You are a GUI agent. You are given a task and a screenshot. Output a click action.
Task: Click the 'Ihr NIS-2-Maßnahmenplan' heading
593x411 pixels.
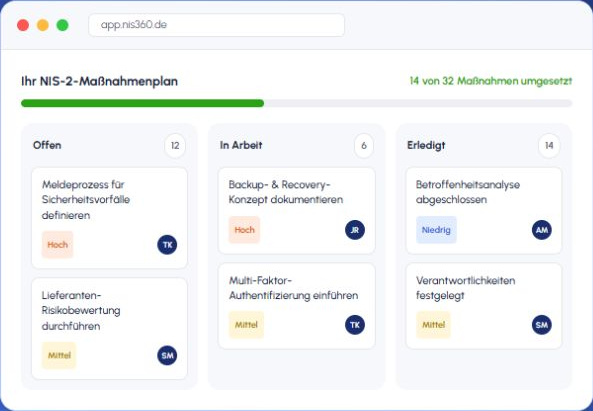(99, 81)
